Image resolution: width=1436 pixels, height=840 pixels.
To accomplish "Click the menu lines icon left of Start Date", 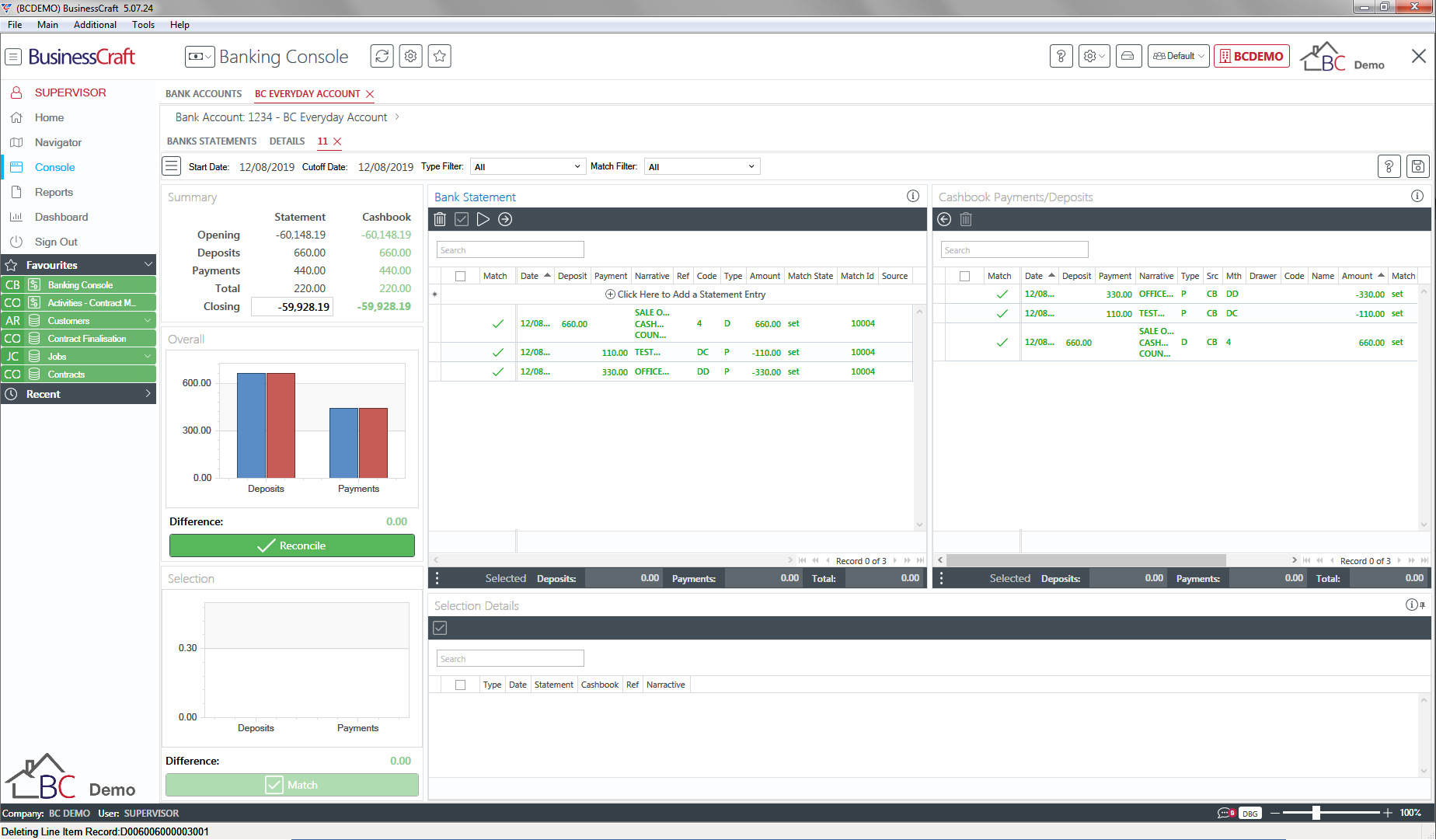I will pos(171,166).
